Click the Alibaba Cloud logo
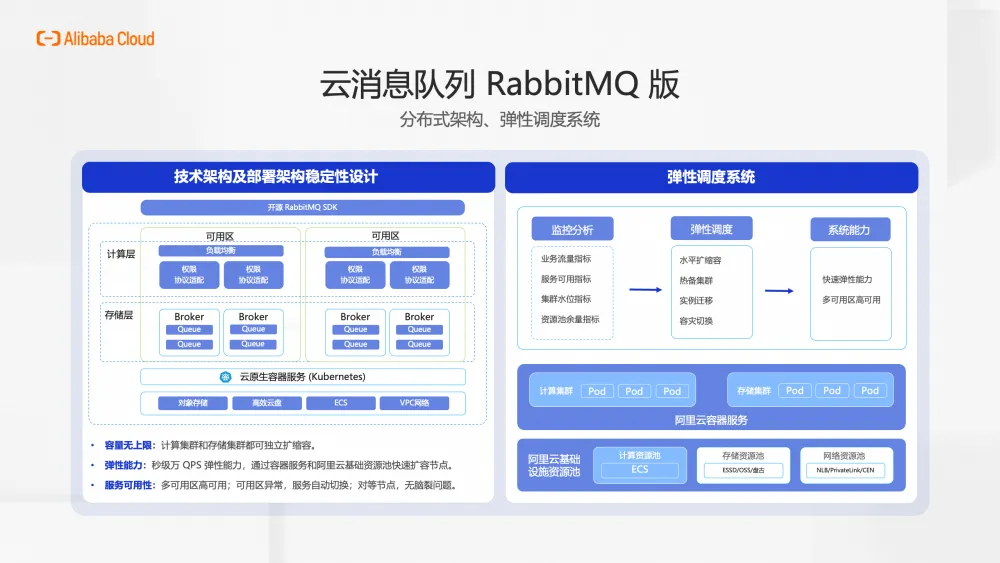The image size is (1000, 563). [95, 39]
